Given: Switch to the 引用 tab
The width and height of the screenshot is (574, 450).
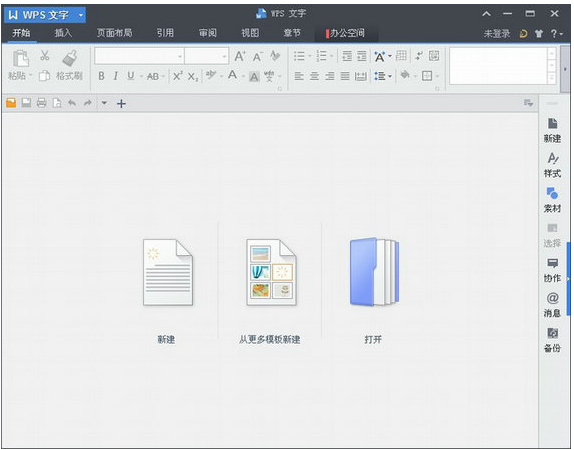Looking at the screenshot, I should click(x=165, y=33).
